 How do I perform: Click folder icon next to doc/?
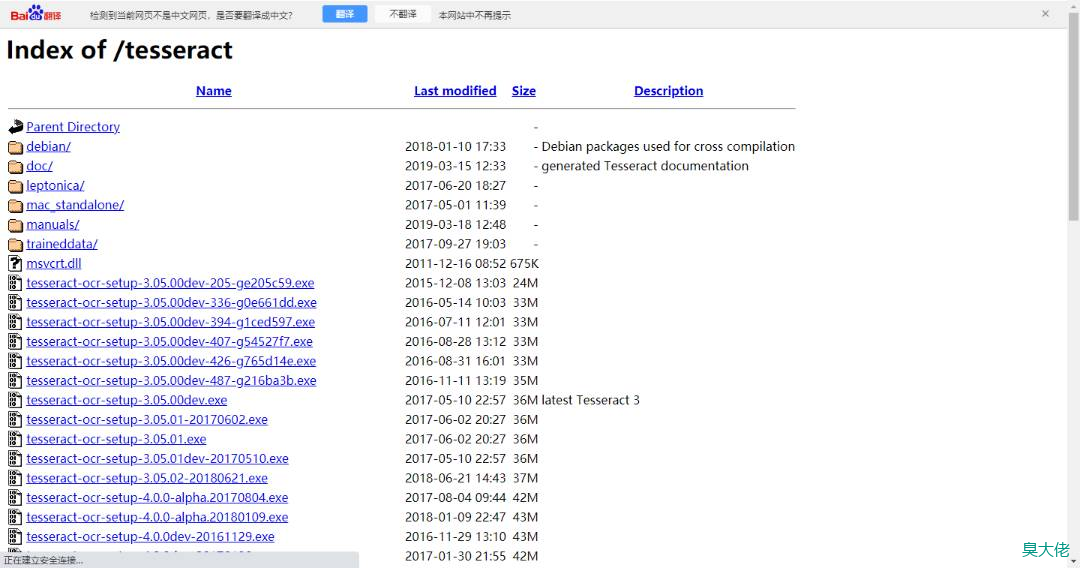(x=15, y=166)
